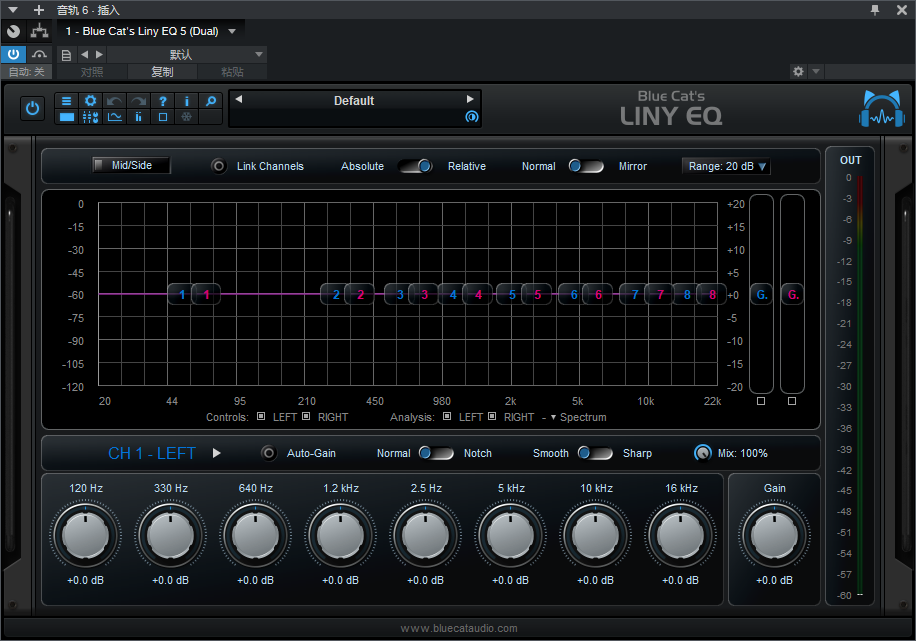Screen dimensions: 916x641
Task: Select blue band 2 node on graph
Action: (x=335, y=294)
